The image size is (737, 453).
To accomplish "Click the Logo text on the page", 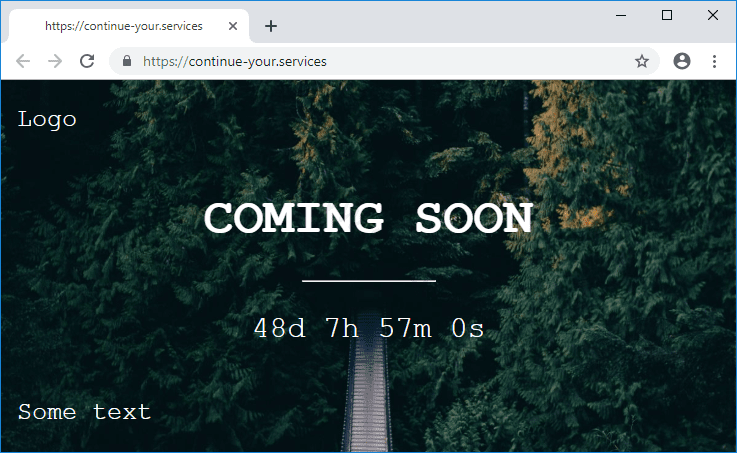I will [x=47, y=119].
